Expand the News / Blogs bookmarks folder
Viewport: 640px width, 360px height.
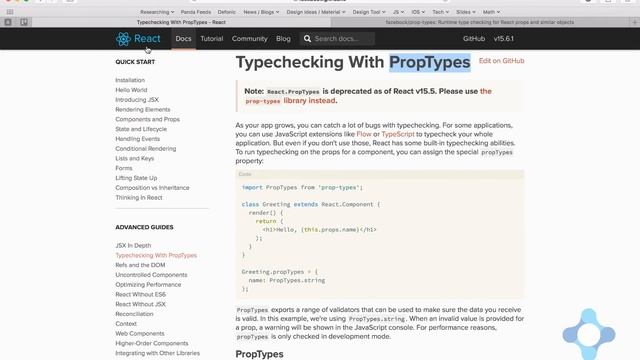pyautogui.click(x=261, y=12)
